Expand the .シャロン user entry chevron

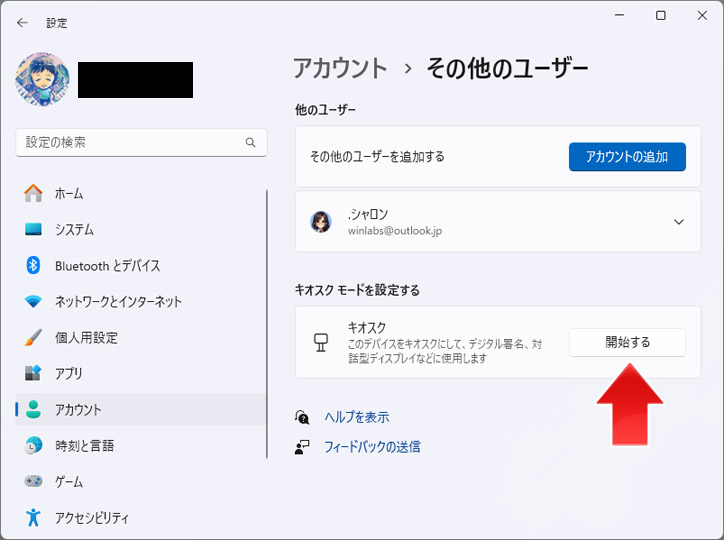(x=678, y=222)
